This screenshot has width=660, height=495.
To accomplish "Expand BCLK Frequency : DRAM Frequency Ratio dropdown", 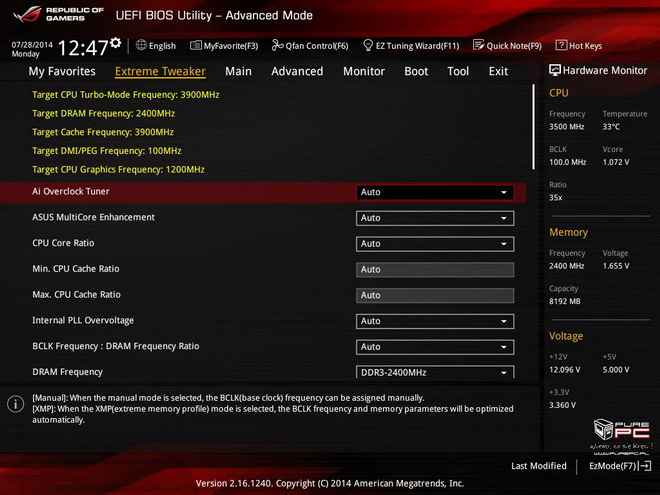I will (x=435, y=347).
